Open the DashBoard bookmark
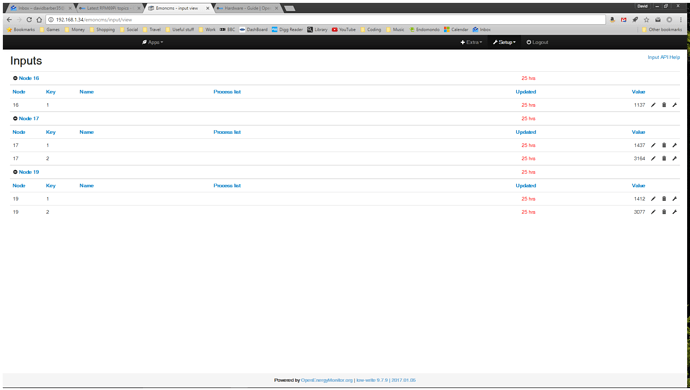 coord(253,29)
